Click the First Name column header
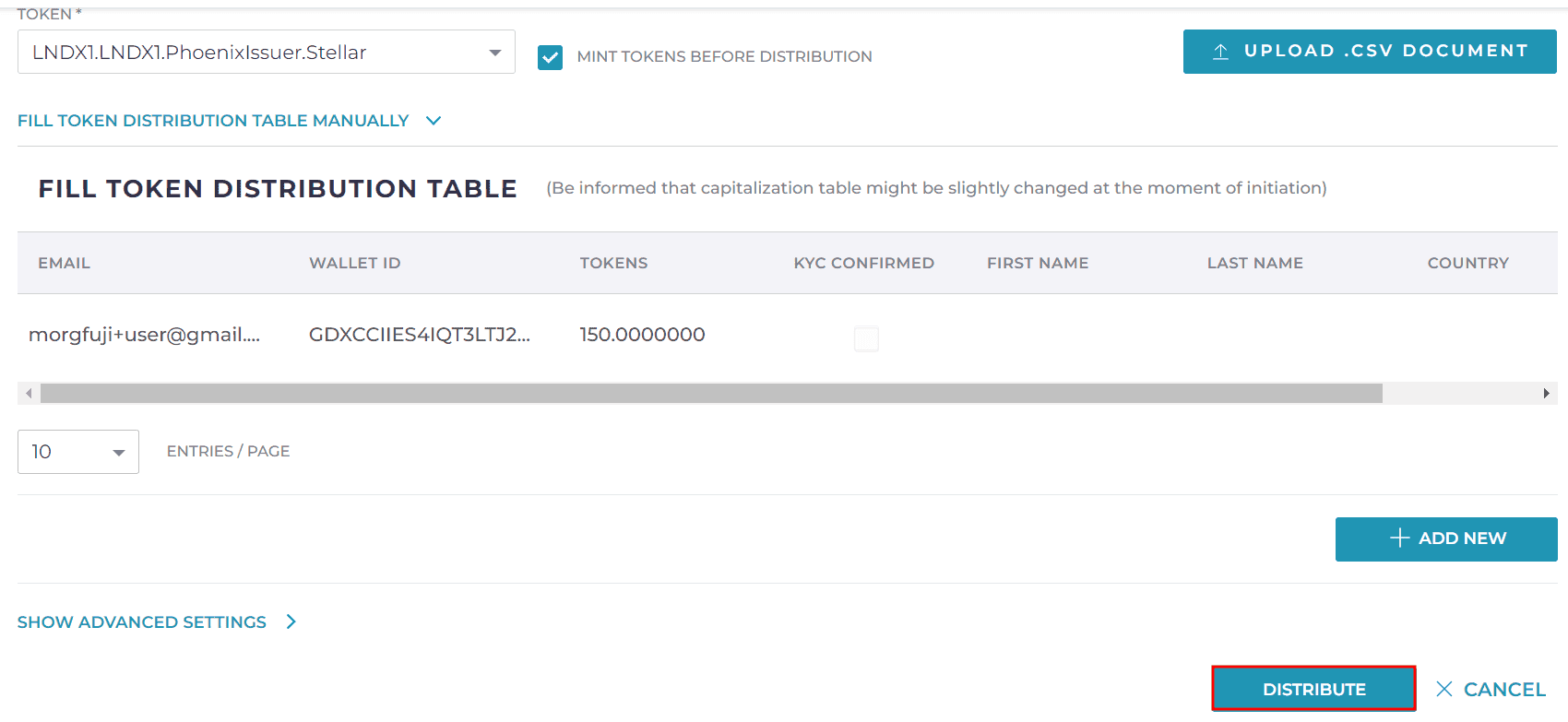Image resolution: width=1568 pixels, height=722 pixels. [x=1038, y=263]
